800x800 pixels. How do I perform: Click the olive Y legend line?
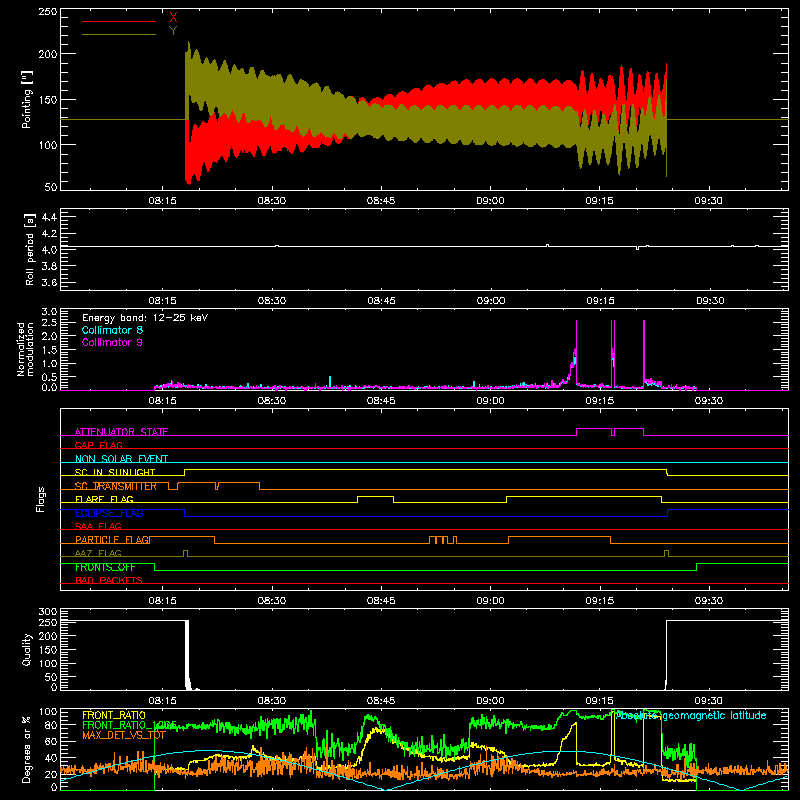tap(119, 34)
